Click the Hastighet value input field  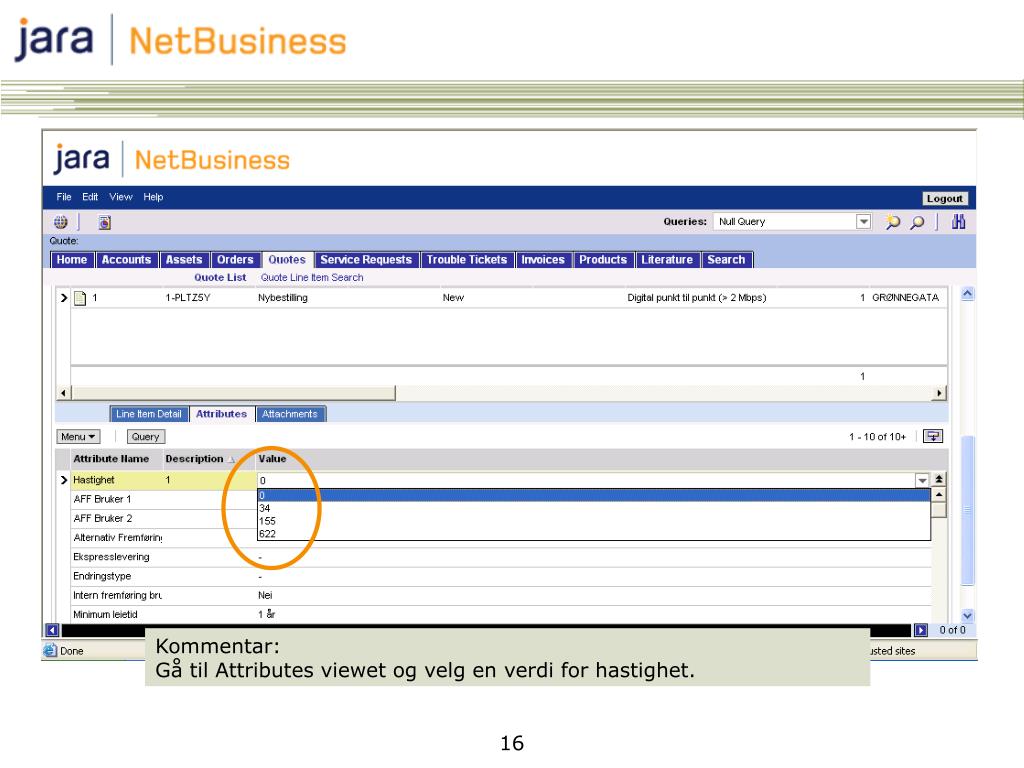point(586,481)
